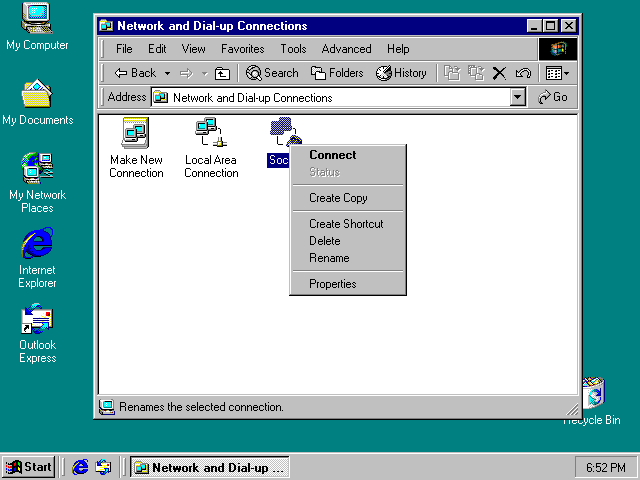The height and width of the screenshot is (480, 640).
Task: Select the My Documents desktop icon
Action: tap(37, 102)
